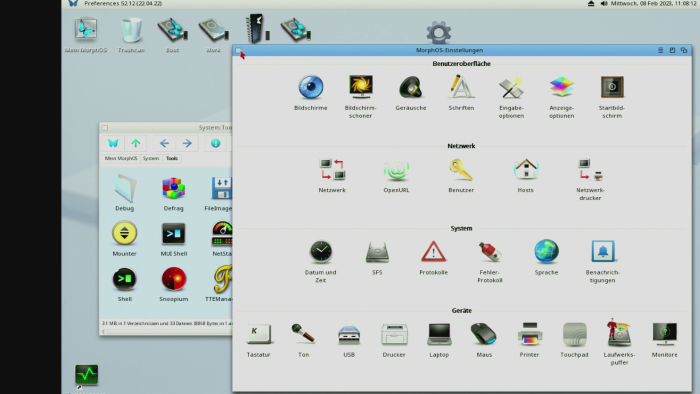Navigate back in Tools window
The width and height of the screenshot is (700, 394).
(164, 143)
